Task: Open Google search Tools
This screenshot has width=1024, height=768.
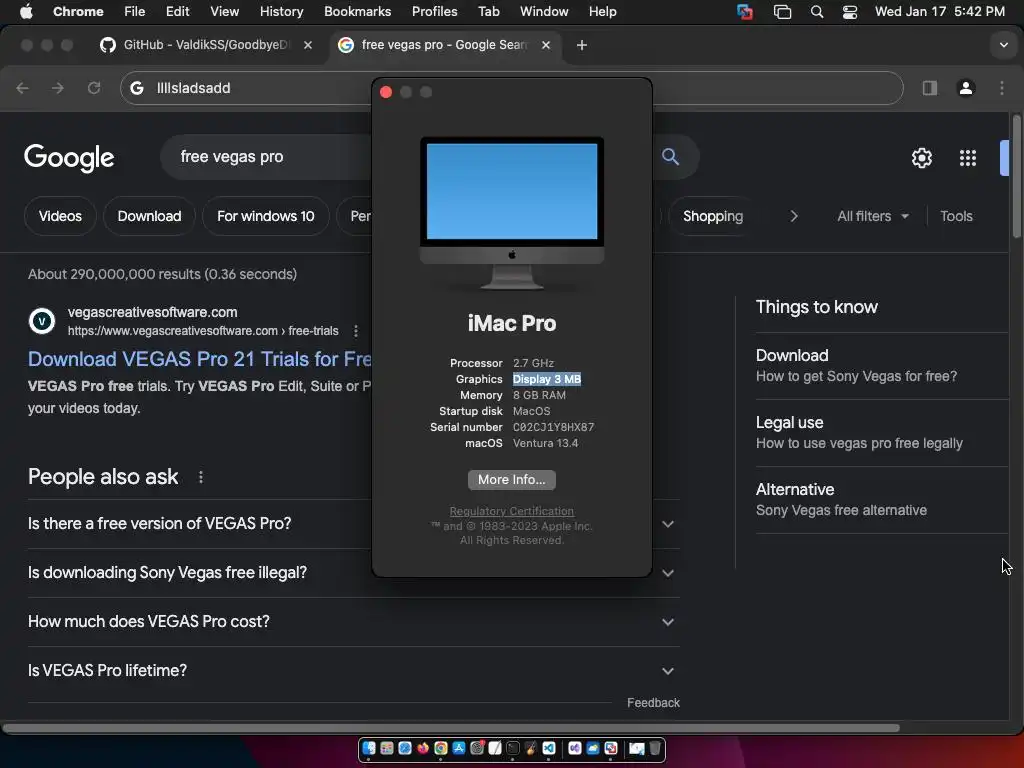Action: (956, 216)
